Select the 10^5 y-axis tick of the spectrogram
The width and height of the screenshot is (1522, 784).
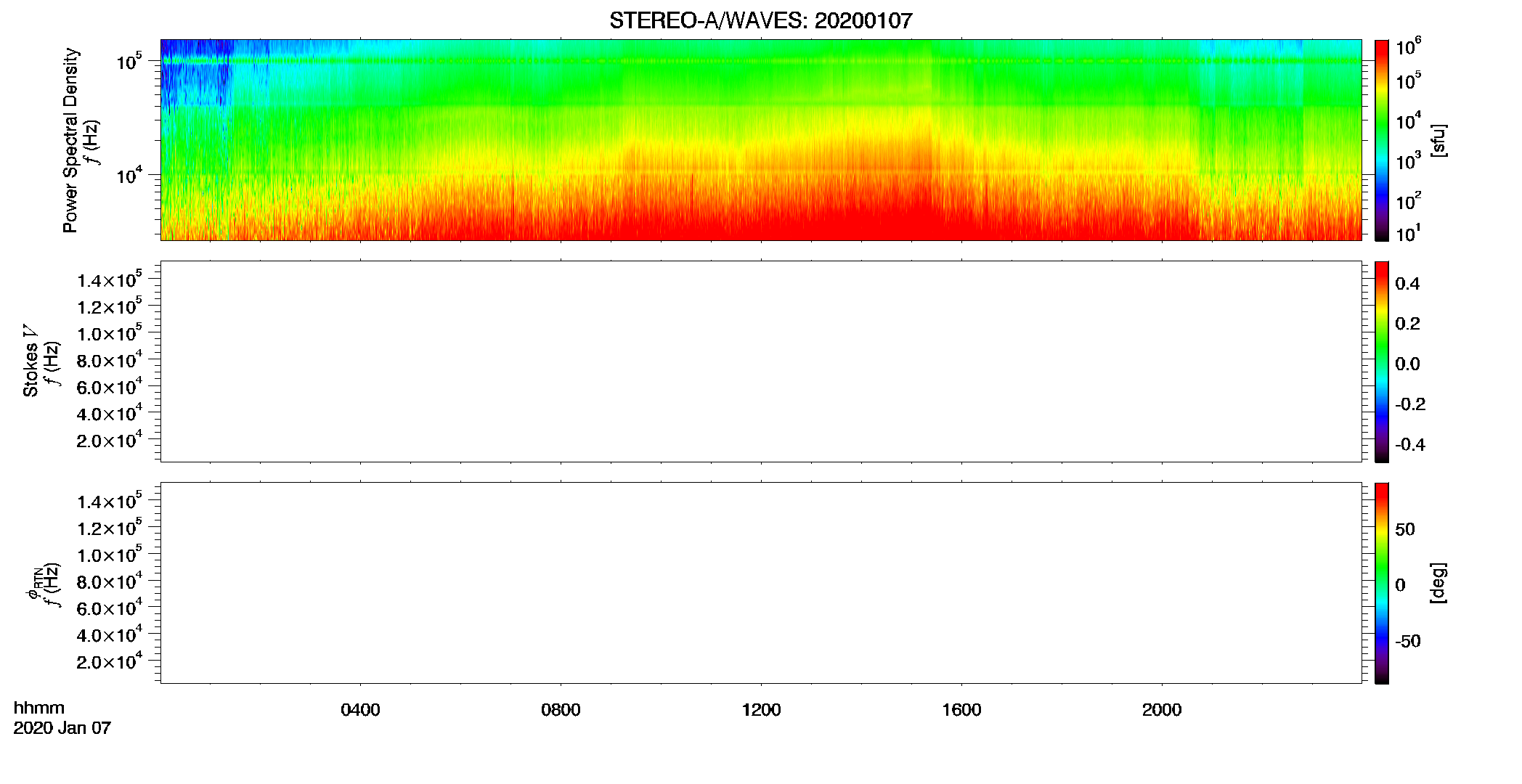129,61
